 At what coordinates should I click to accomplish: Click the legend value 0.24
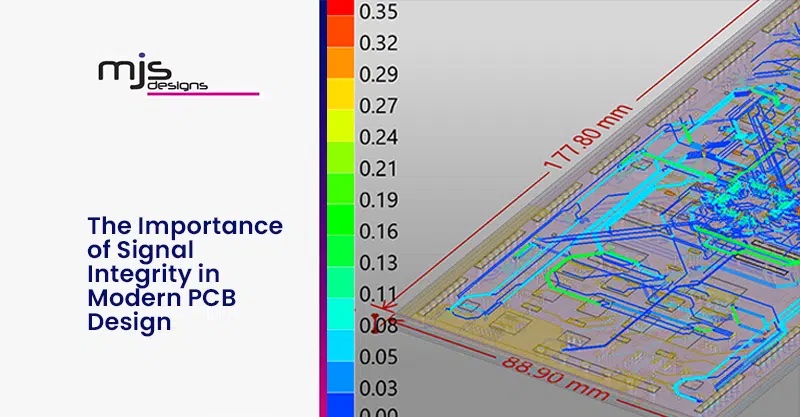click(x=378, y=137)
